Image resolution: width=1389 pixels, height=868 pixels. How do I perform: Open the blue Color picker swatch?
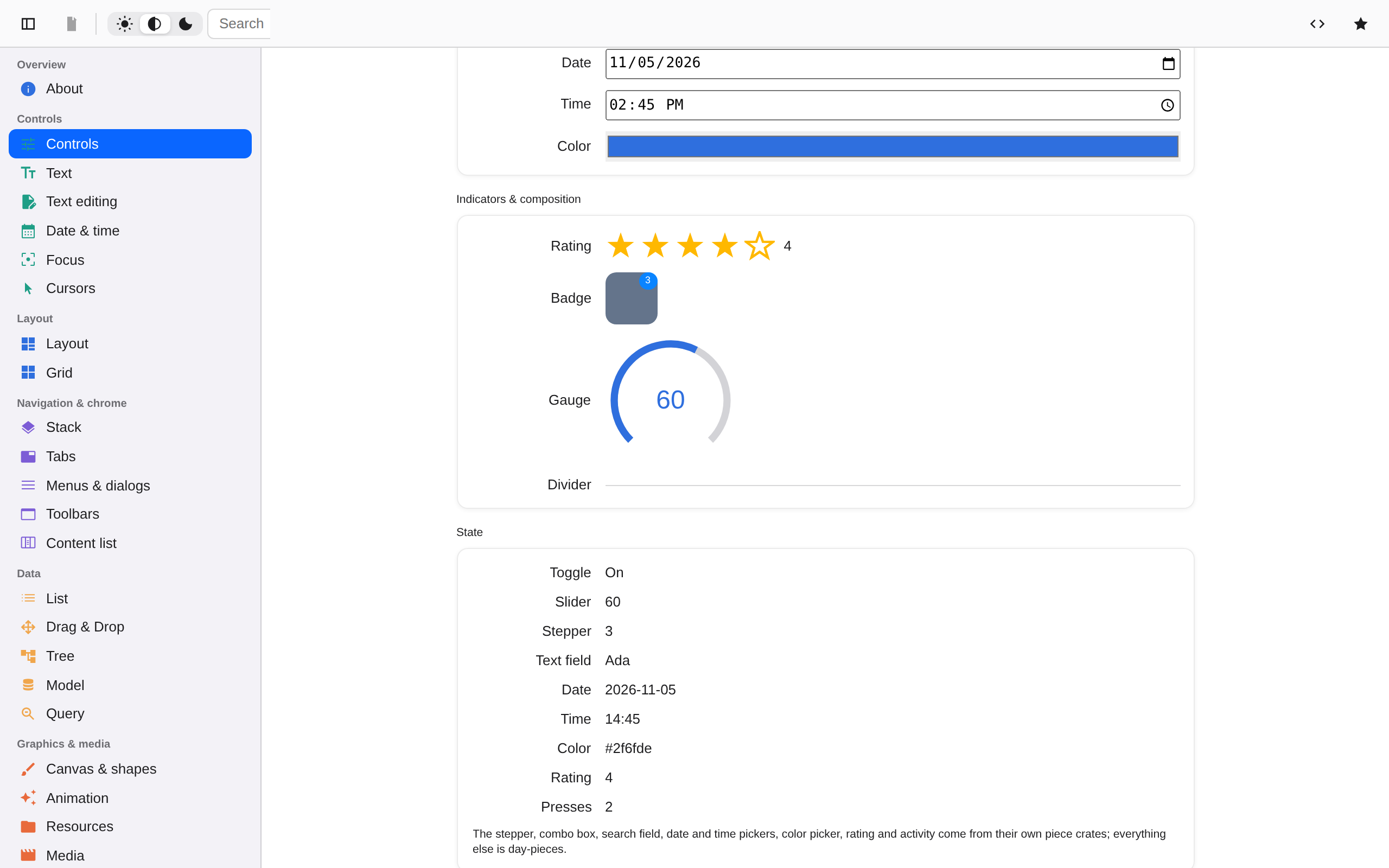click(x=893, y=146)
